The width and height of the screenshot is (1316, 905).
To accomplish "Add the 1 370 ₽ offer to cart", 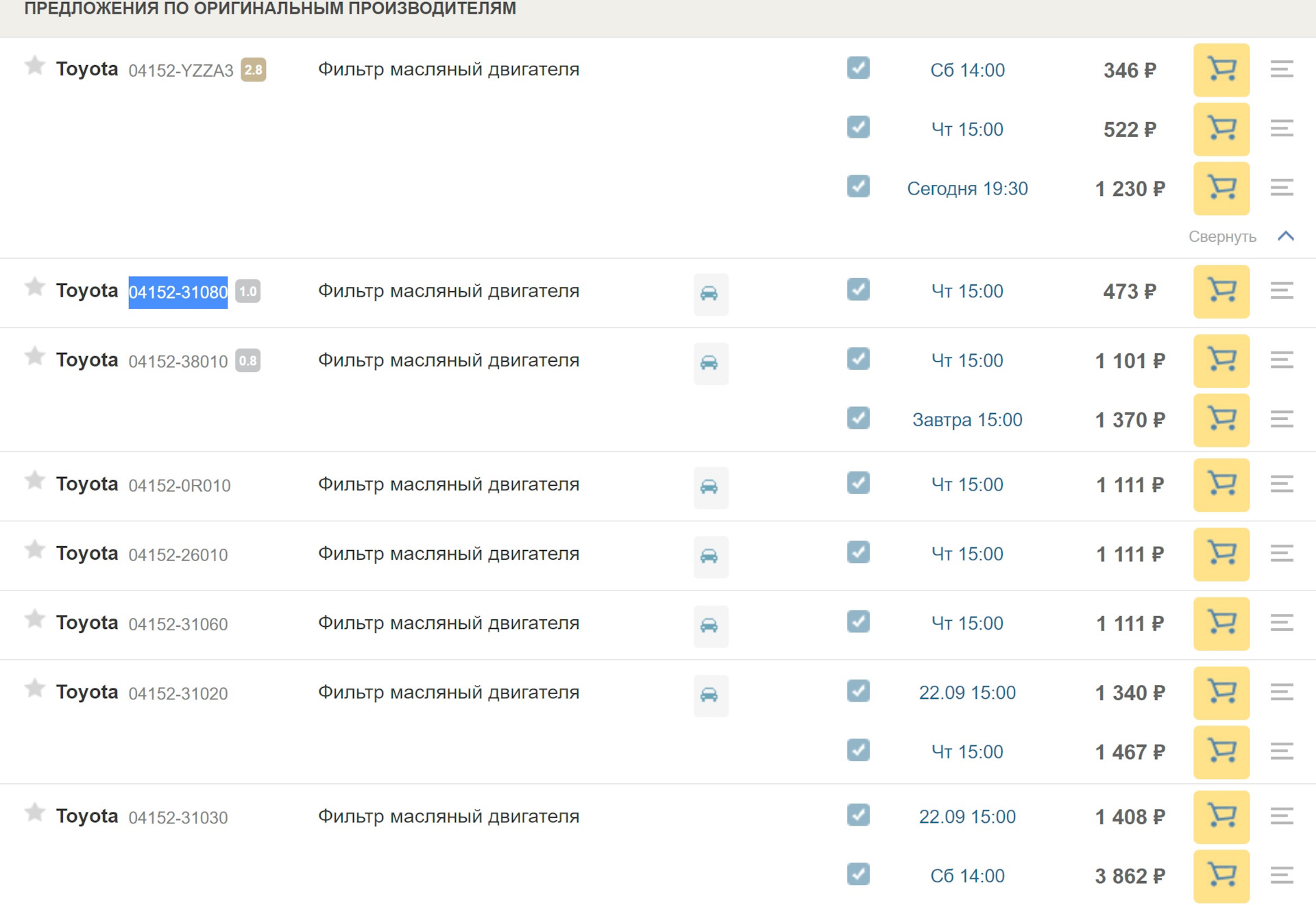I will (1221, 420).
